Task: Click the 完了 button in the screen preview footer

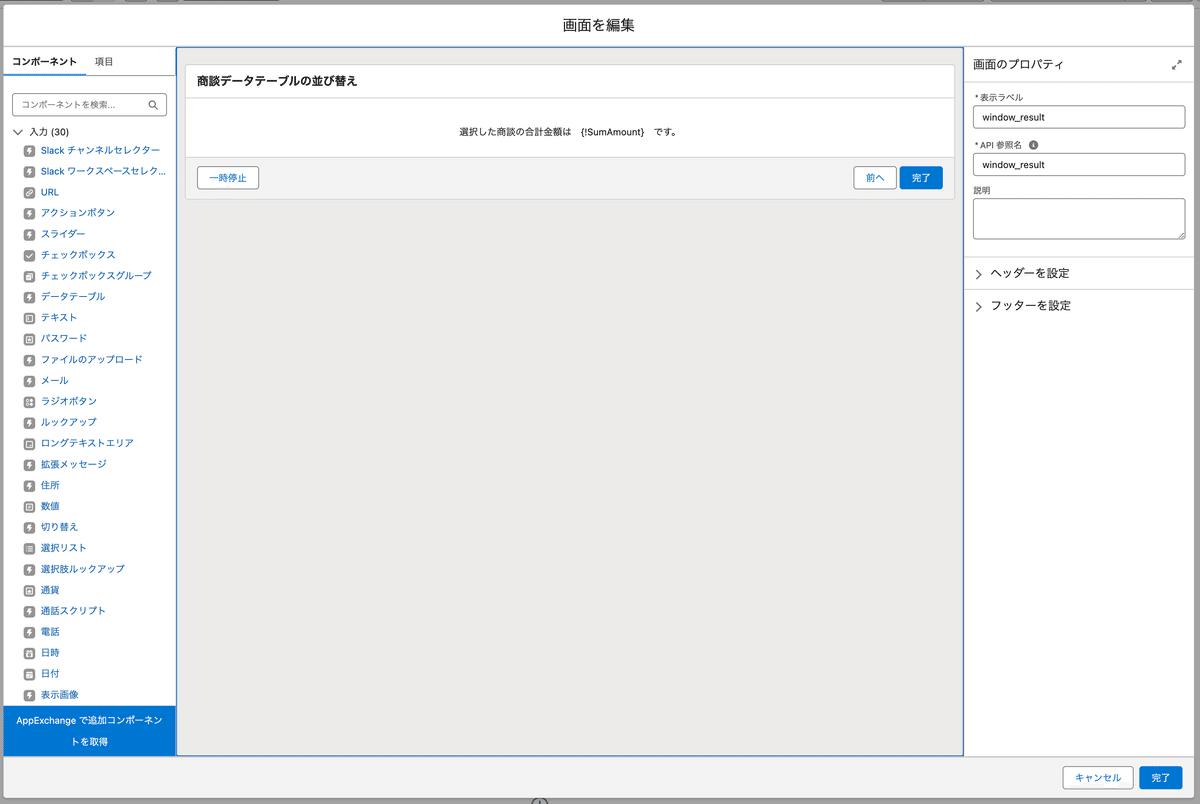Action: [921, 178]
